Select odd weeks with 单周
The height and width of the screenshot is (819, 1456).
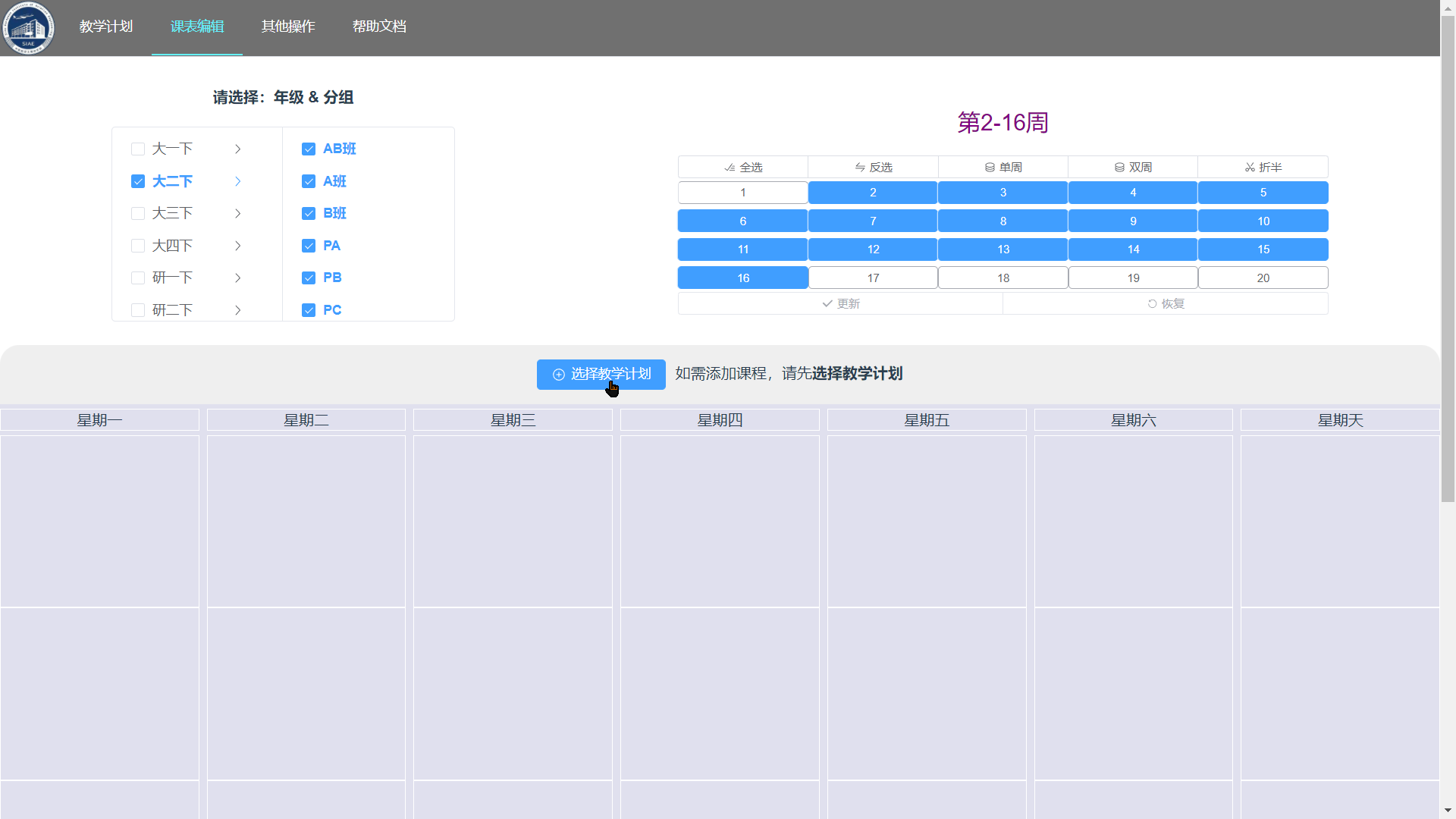1003,167
